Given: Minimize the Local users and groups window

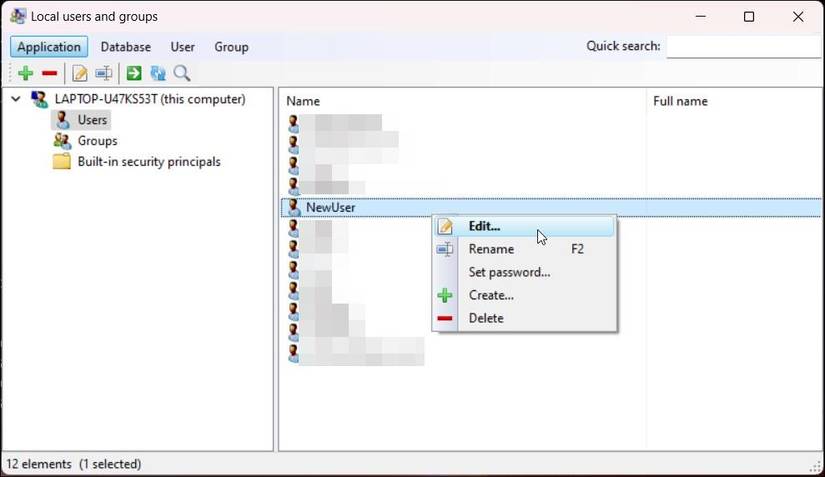Looking at the screenshot, I should (x=700, y=17).
